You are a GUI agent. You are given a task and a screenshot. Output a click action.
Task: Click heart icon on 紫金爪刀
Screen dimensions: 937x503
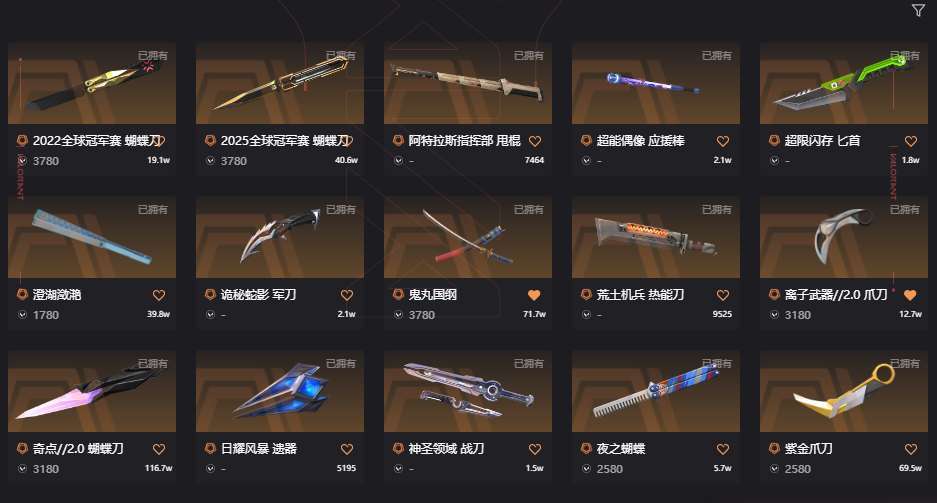(911, 449)
